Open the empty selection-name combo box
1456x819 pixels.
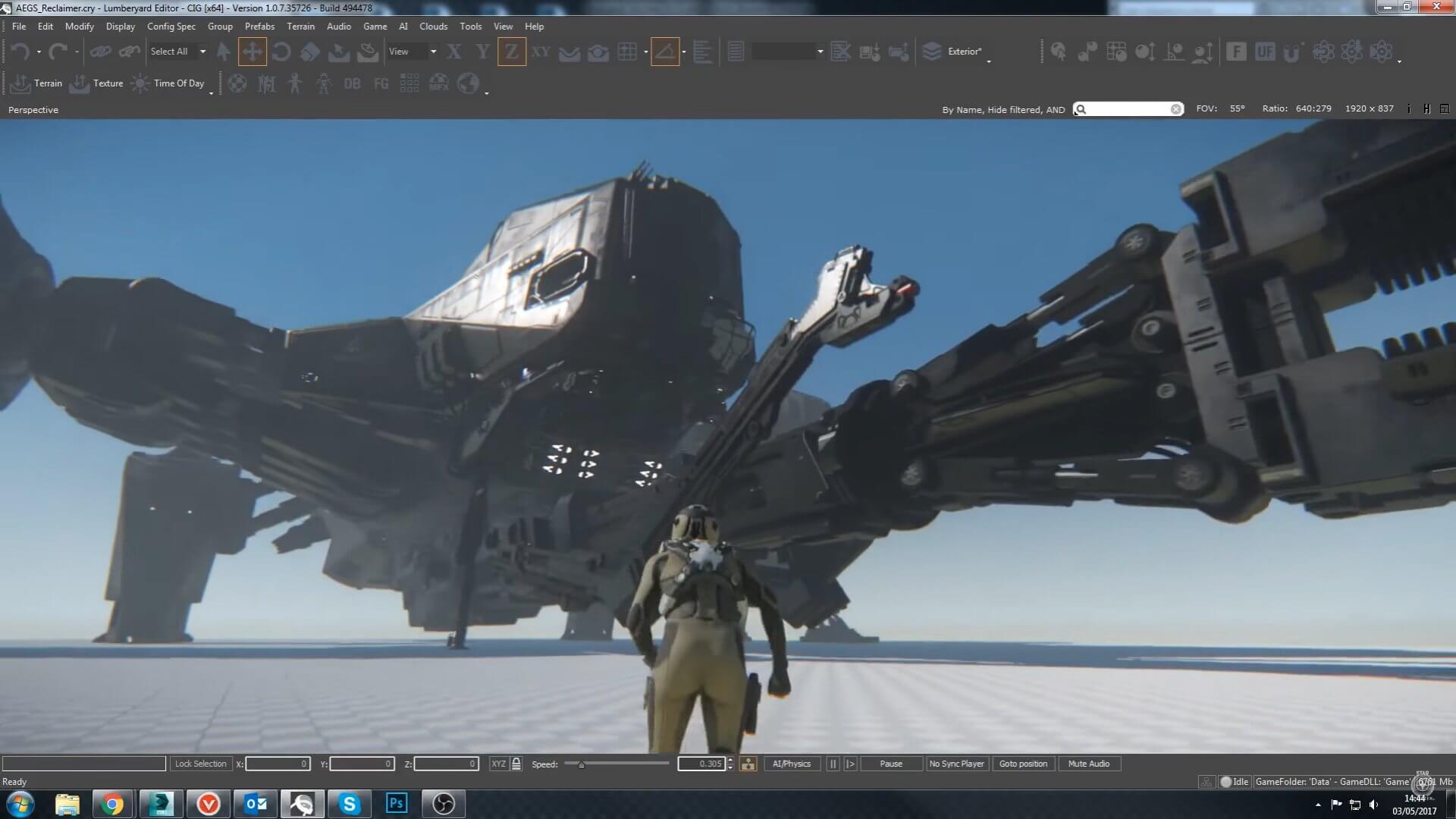pos(788,52)
